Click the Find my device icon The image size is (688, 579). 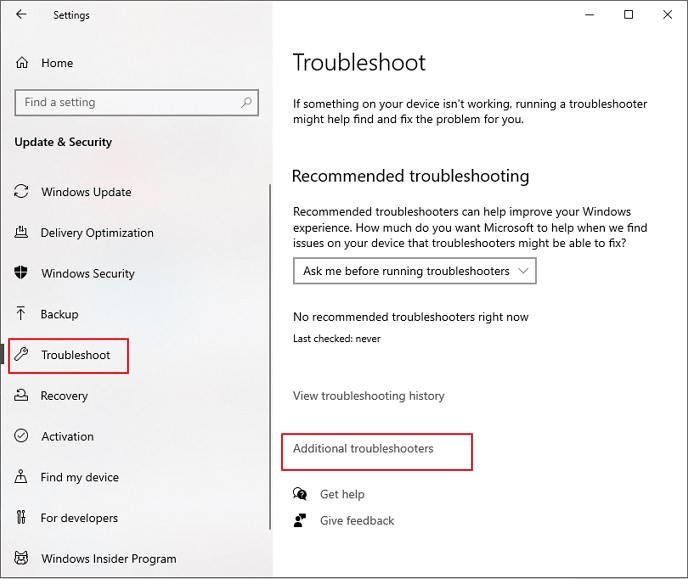coord(21,477)
